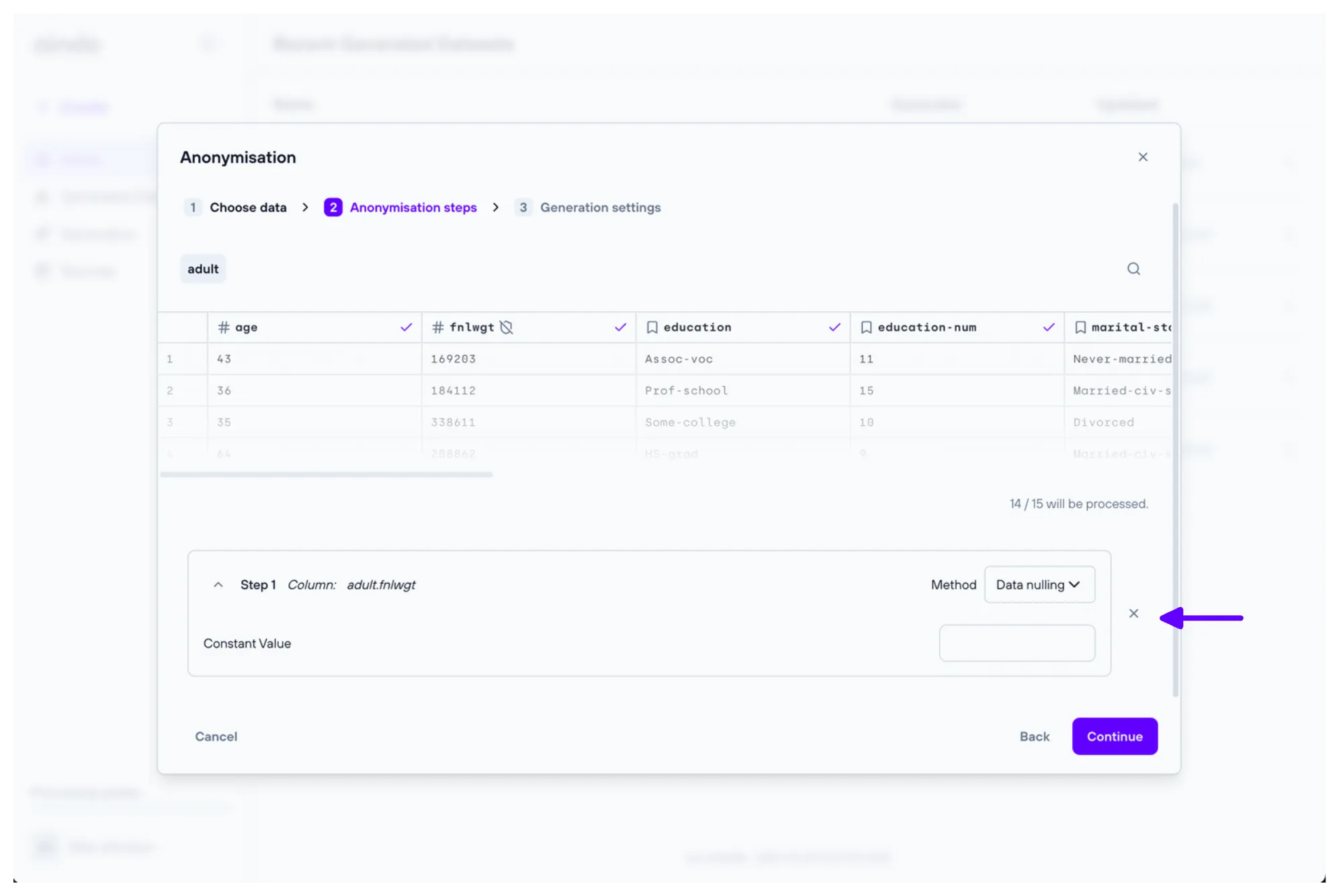Toggle the education column checkmark
1339x896 pixels.
pos(834,327)
